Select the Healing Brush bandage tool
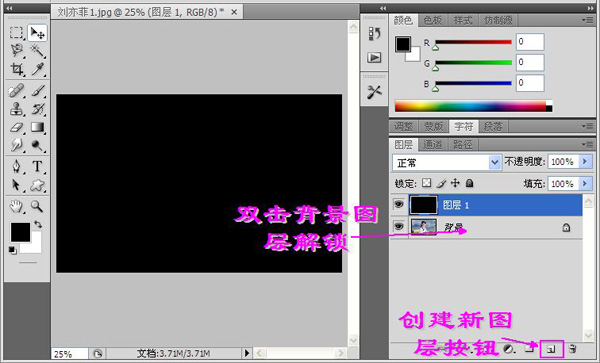The height and width of the screenshot is (363, 600). [x=16, y=91]
